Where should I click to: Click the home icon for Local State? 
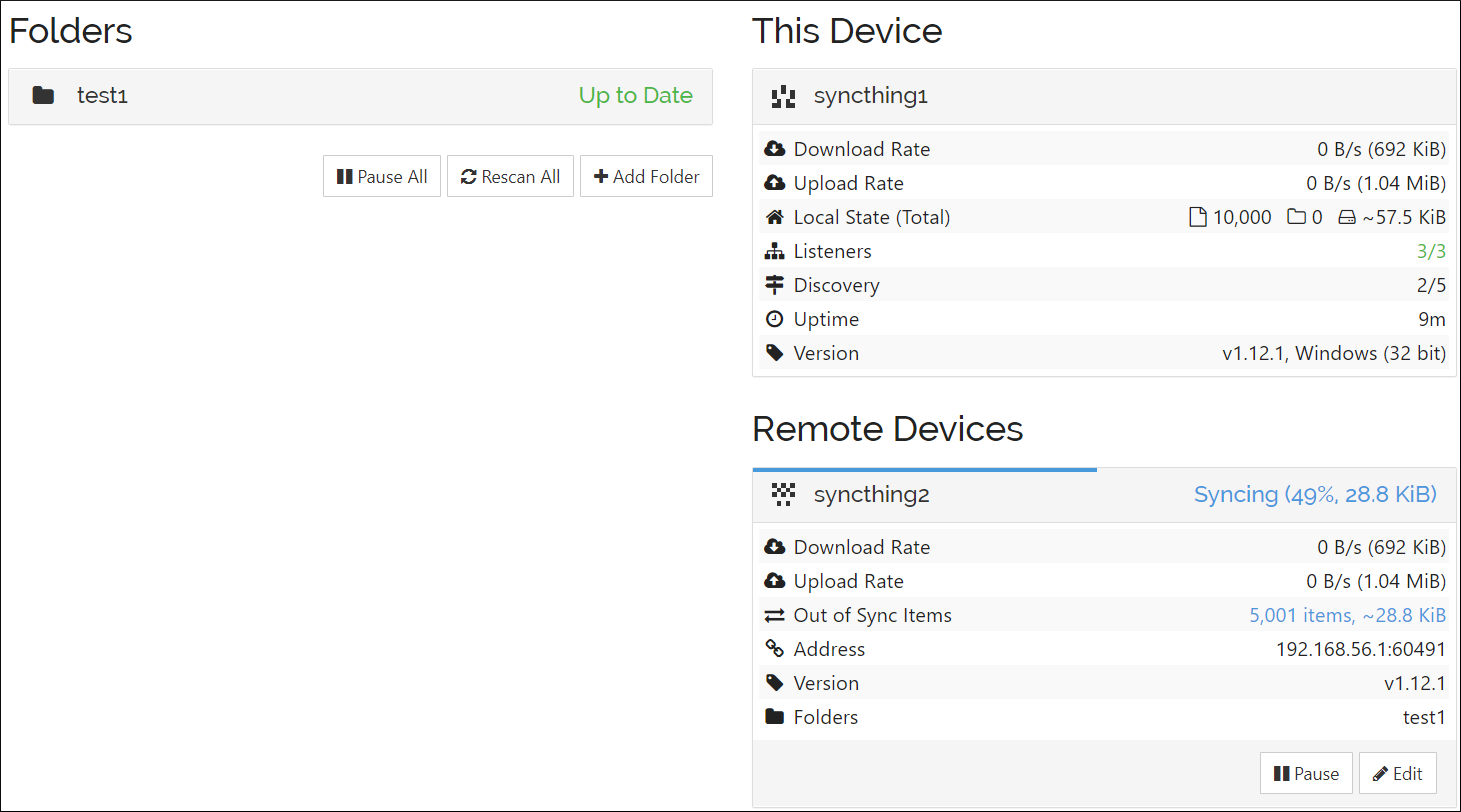(x=775, y=216)
